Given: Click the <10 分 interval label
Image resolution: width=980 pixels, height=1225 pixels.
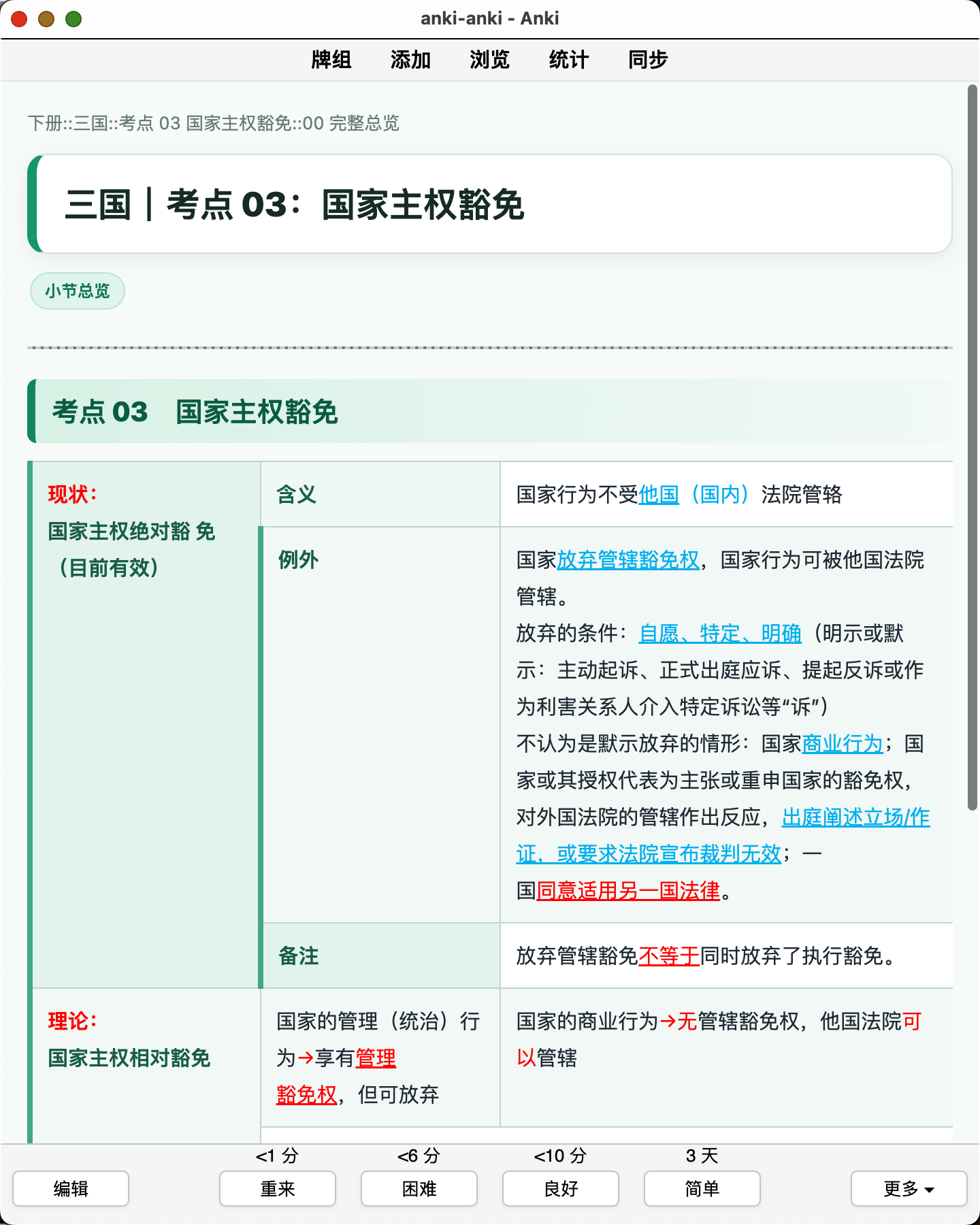Looking at the screenshot, I should (x=560, y=1156).
